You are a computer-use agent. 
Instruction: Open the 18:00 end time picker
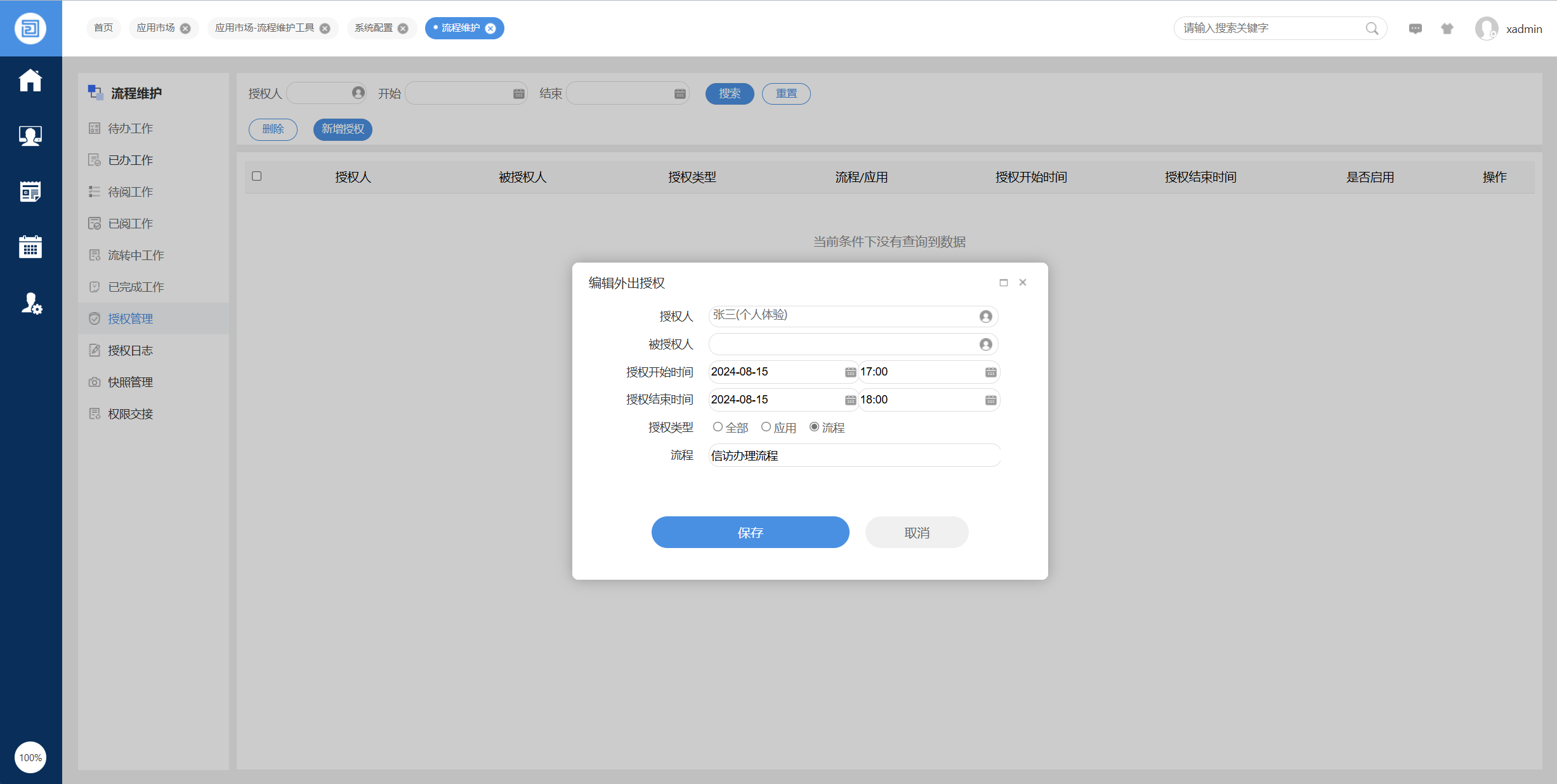[x=990, y=400]
